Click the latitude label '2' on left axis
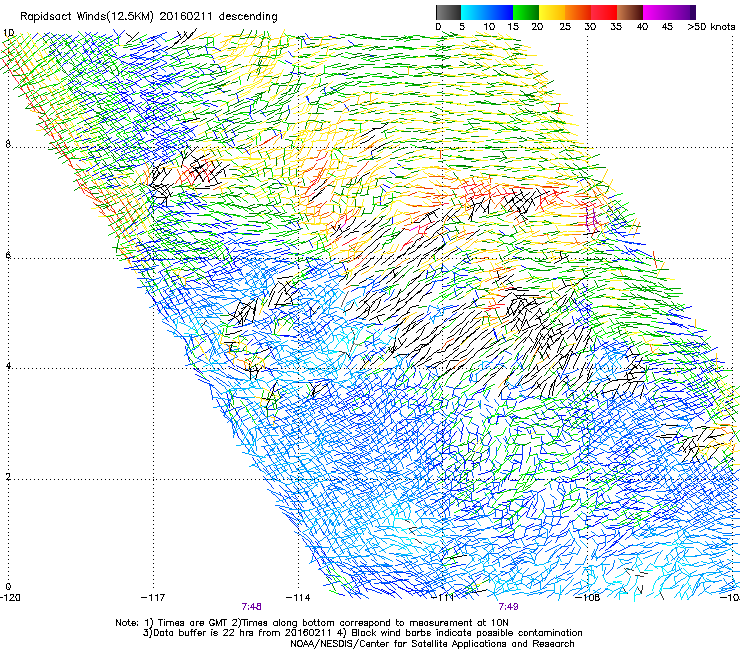740x650 pixels. [8, 476]
